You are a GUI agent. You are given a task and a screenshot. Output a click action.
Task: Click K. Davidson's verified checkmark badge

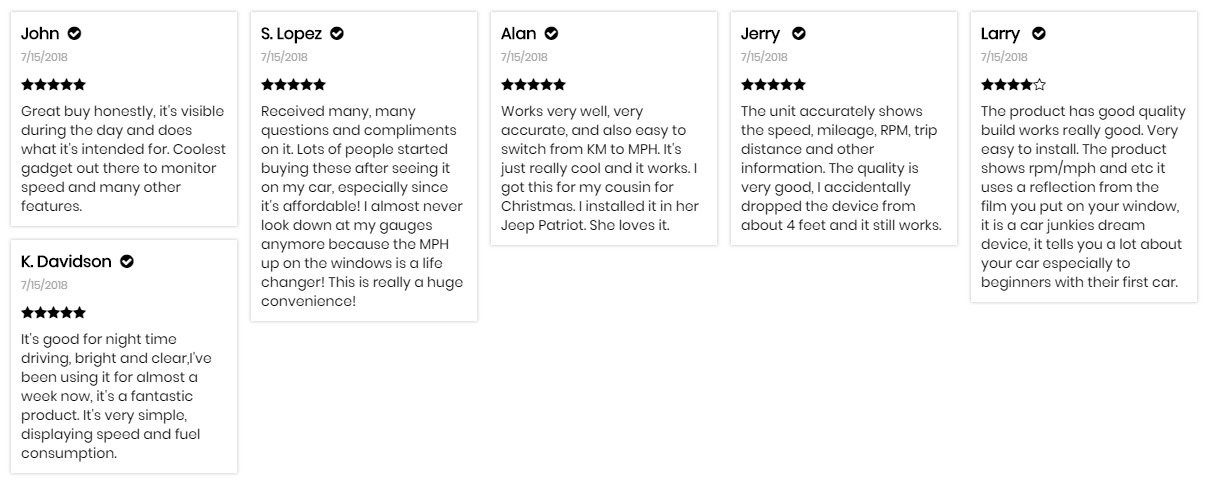pos(127,262)
